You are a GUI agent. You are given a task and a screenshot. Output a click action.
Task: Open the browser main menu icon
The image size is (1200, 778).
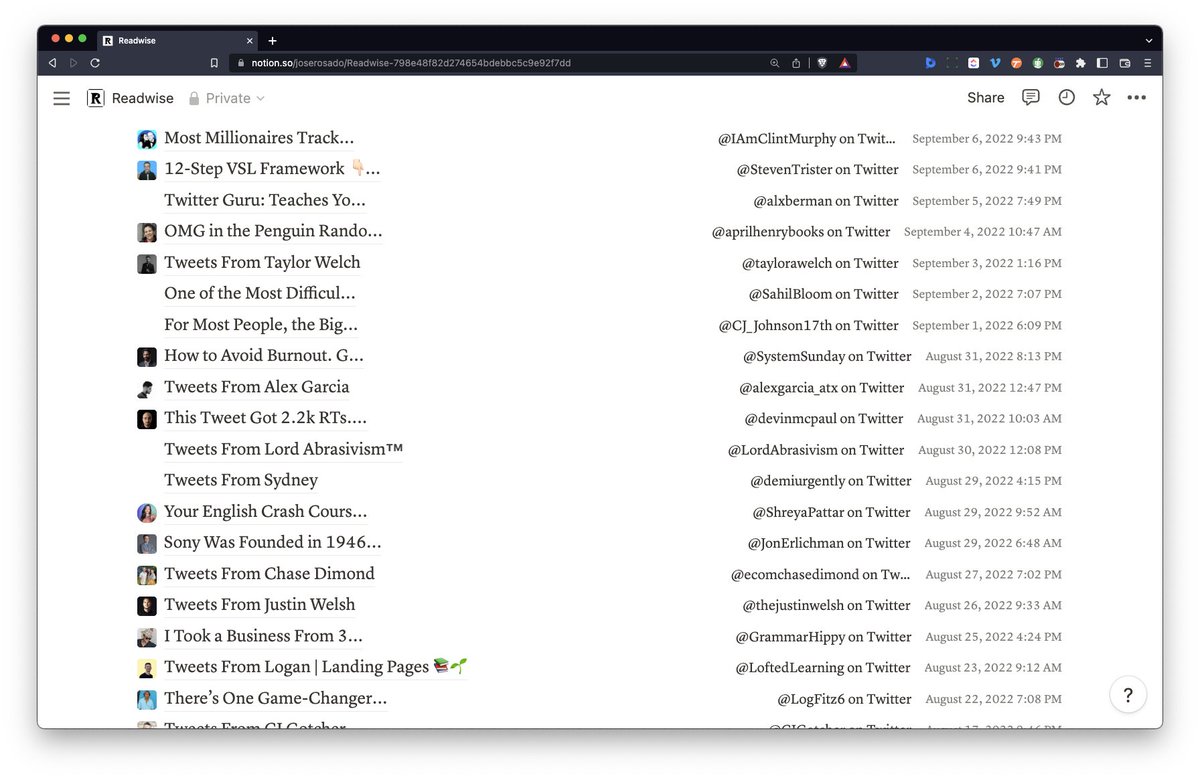(1147, 63)
